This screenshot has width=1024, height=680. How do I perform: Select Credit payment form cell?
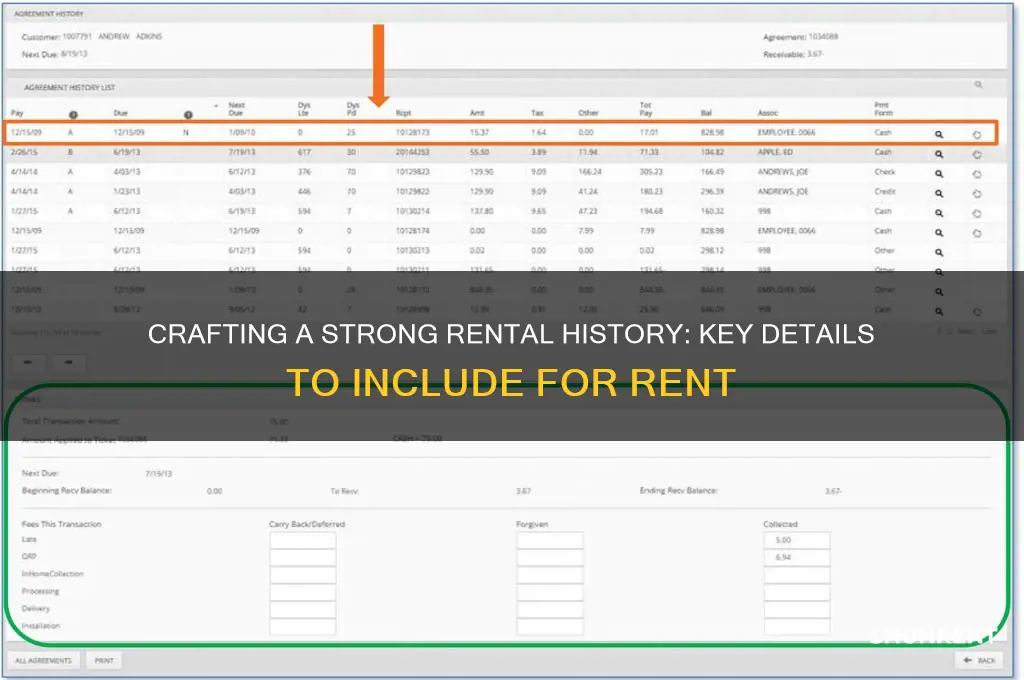885,191
